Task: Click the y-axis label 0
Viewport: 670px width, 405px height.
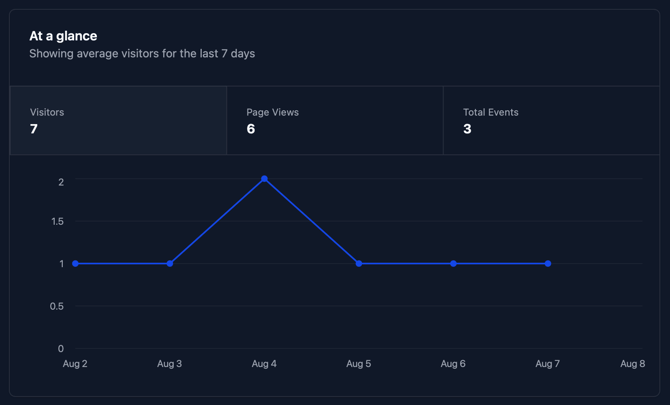Action: pyautogui.click(x=61, y=349)
